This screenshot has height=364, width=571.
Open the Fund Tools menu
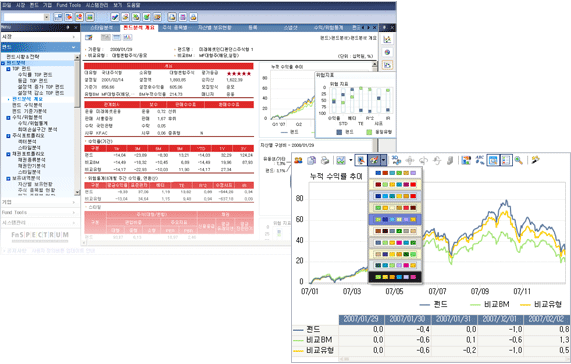point(68,5)
